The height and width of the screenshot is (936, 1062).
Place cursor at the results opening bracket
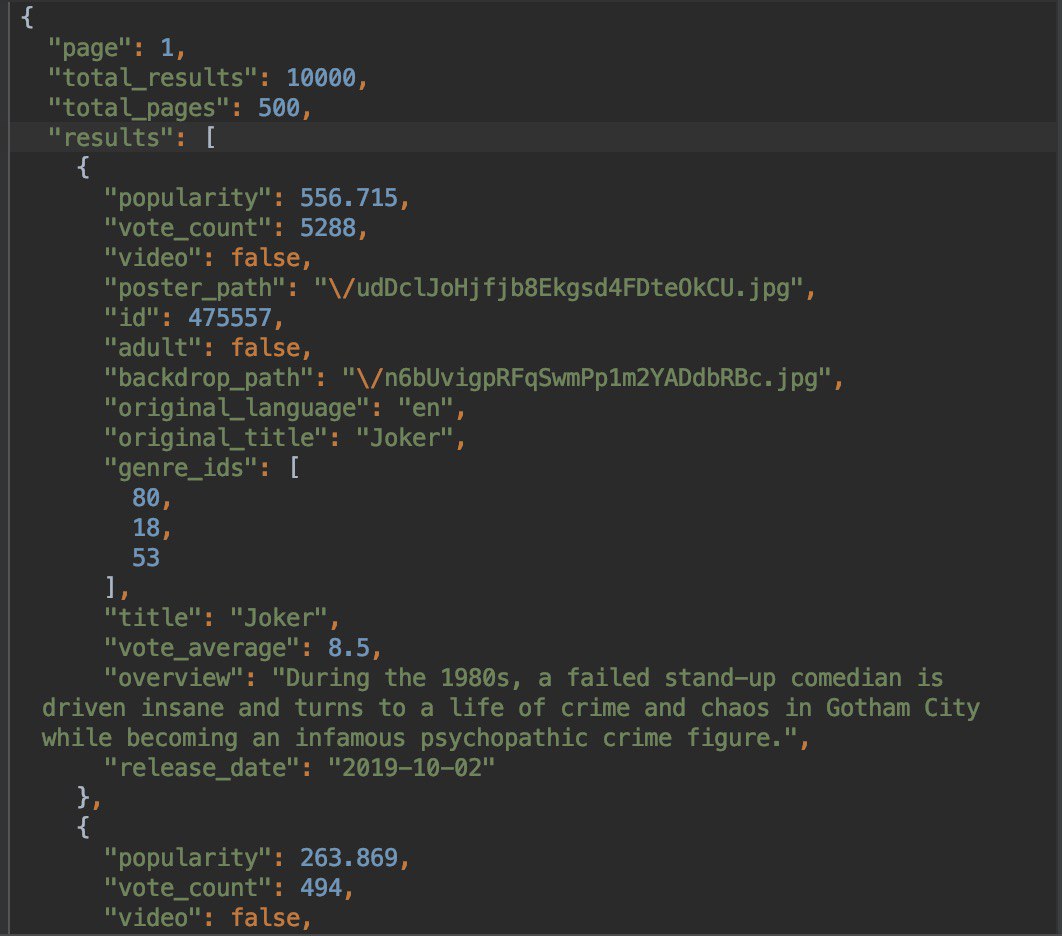(211, 138)
